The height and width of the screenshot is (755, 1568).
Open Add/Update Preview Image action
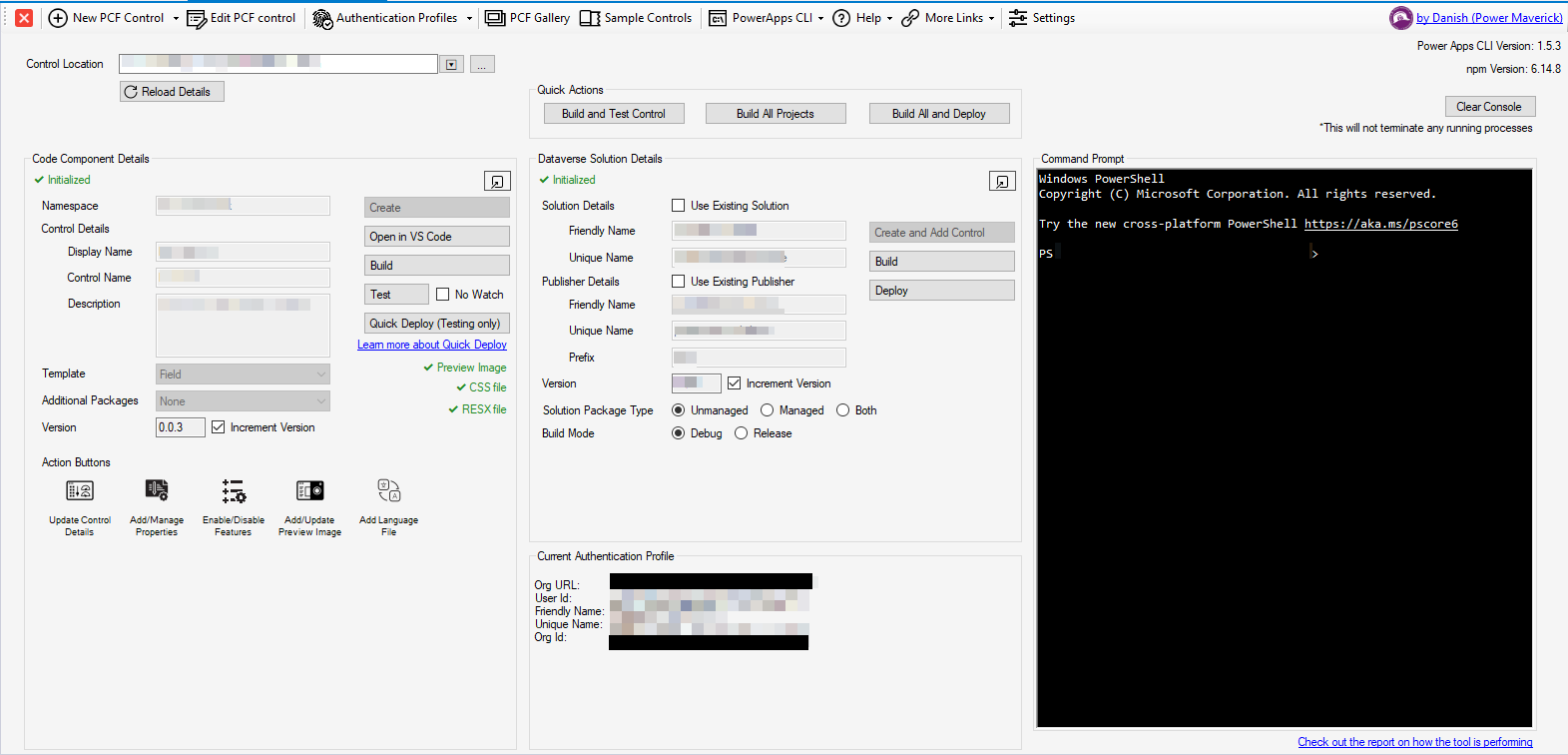pos(310,491)
